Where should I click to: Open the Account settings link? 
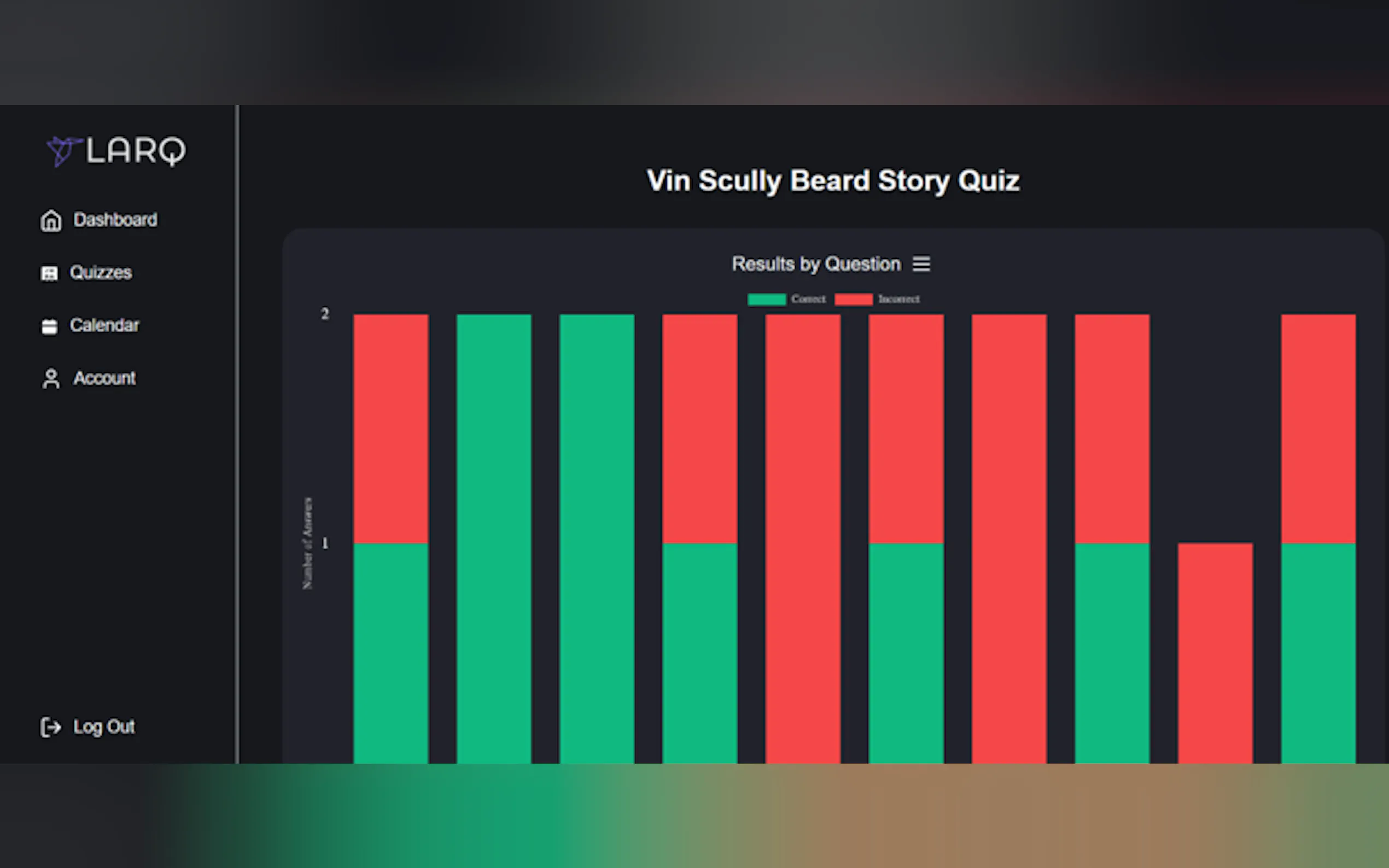pos(104,378)
